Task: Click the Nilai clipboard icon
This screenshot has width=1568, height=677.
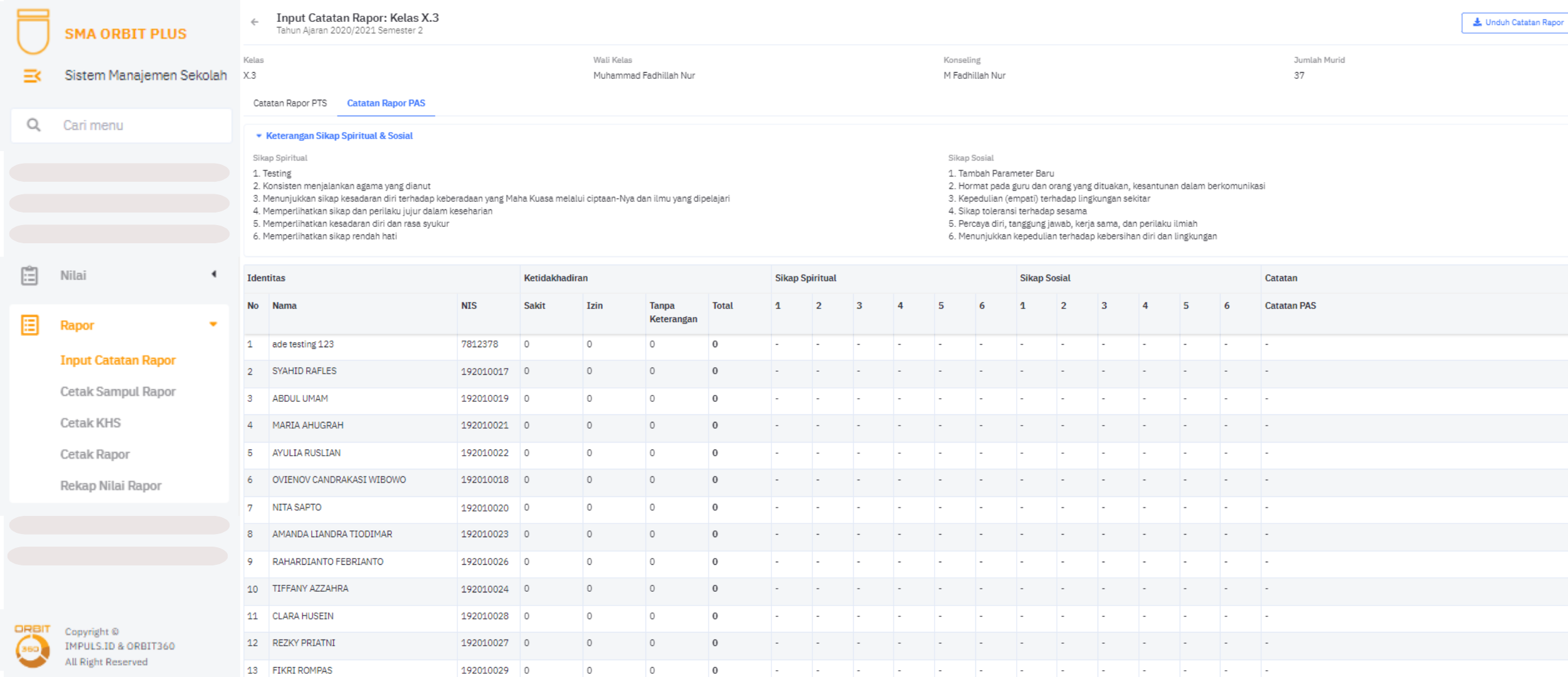Action: tap(29, 275)
